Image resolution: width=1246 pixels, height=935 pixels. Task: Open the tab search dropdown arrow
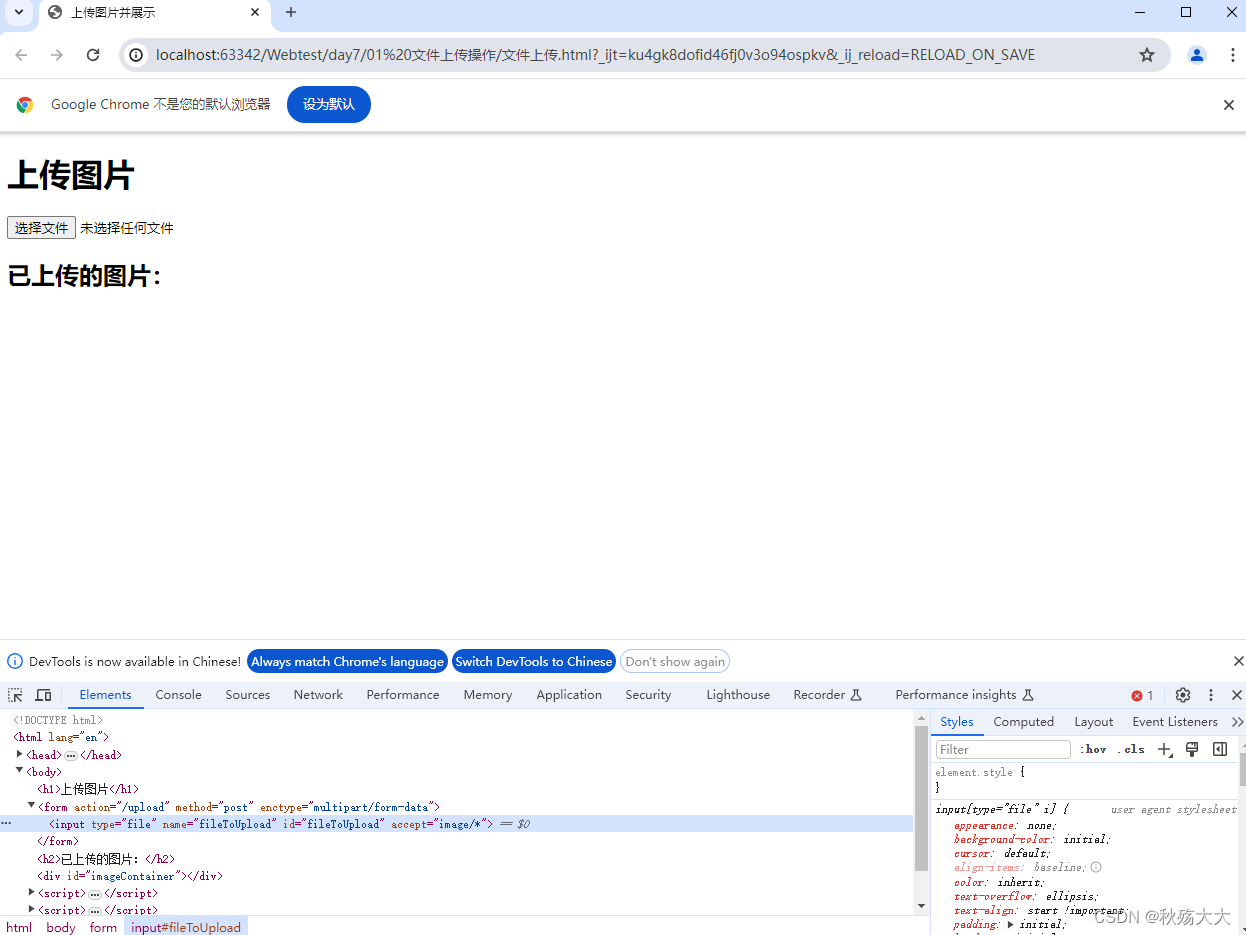tap(18, 12)
